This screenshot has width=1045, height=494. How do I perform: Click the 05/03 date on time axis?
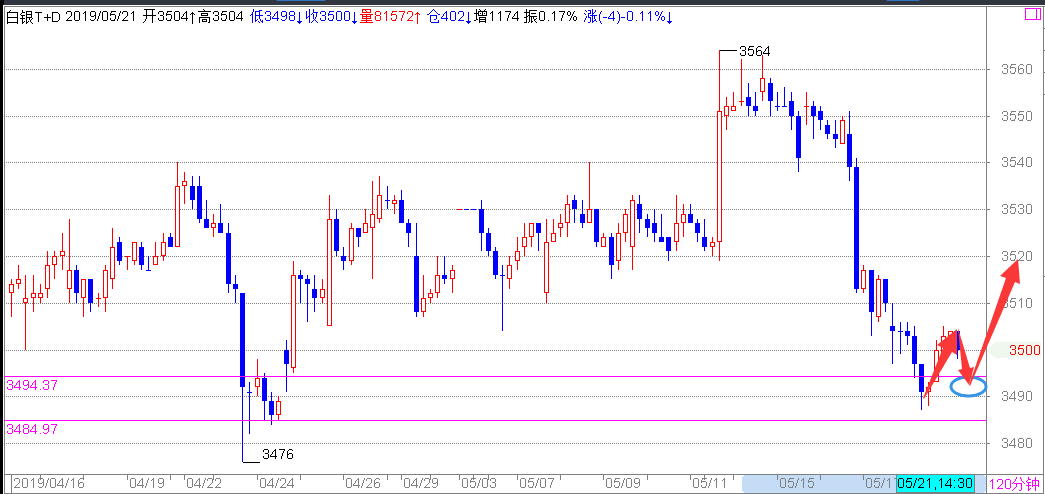(479, 483)
